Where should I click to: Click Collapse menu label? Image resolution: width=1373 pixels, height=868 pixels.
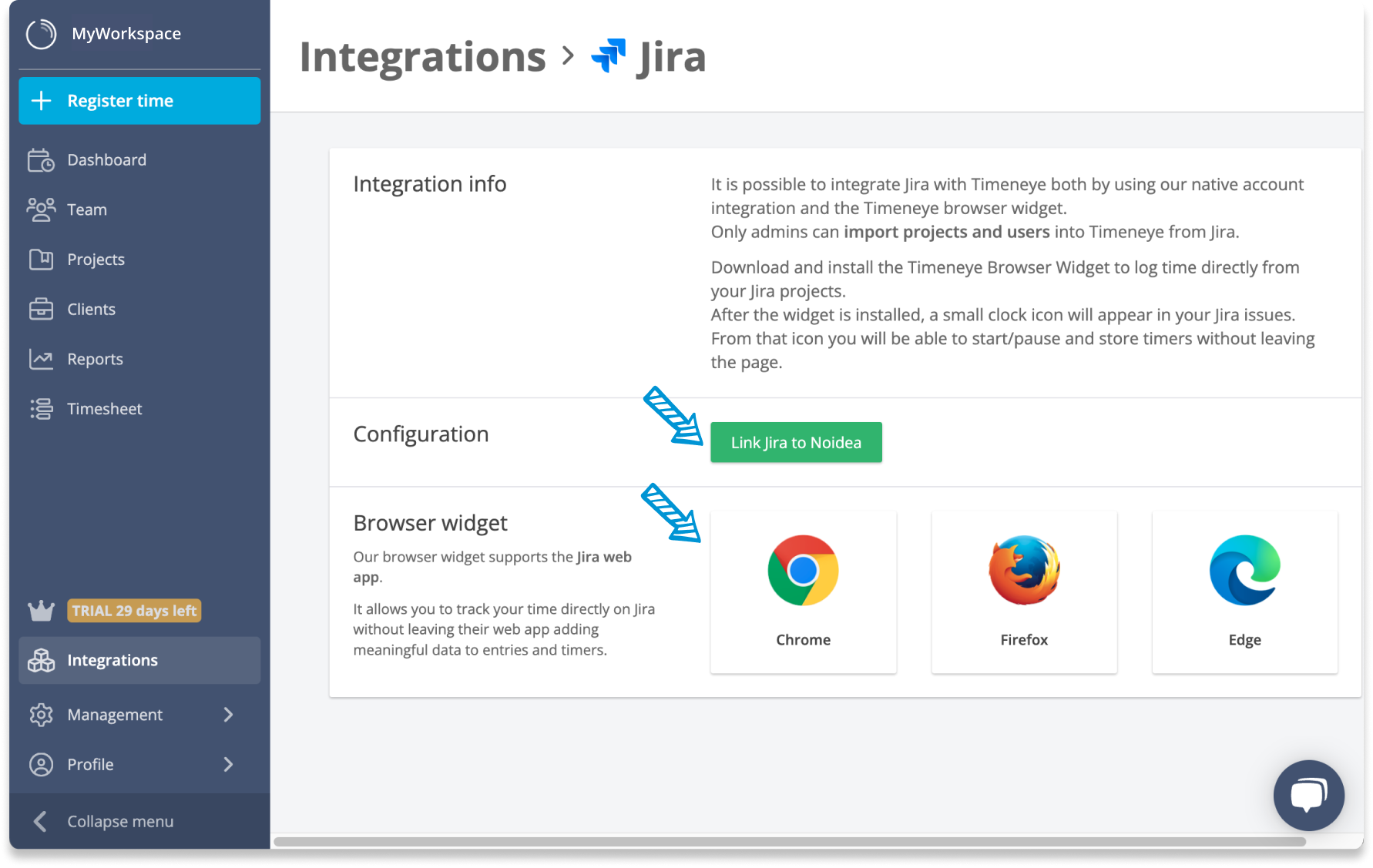coord(120,822)
